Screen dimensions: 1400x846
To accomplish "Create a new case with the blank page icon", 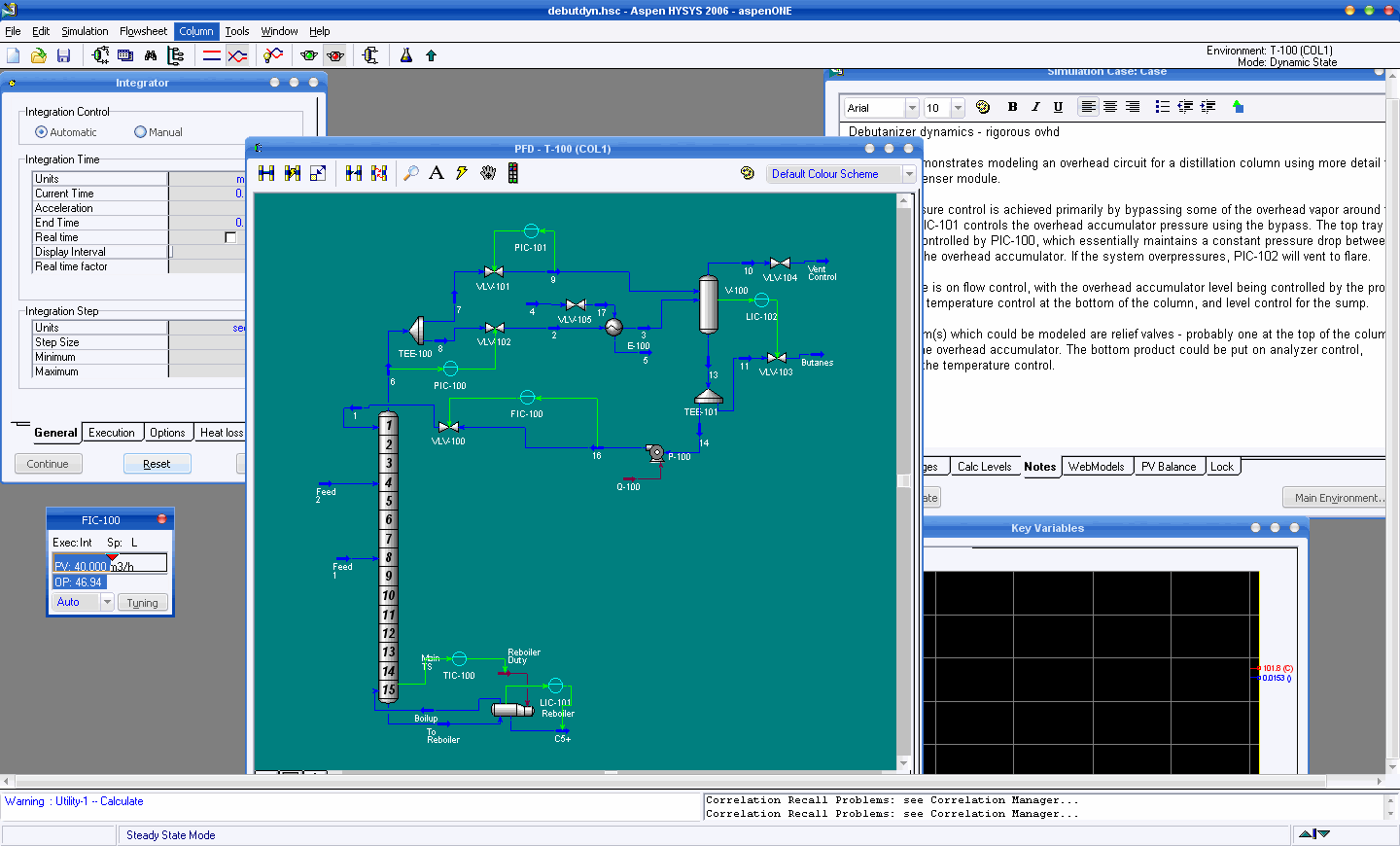I will pyautogui.click(x=14, y=55).
